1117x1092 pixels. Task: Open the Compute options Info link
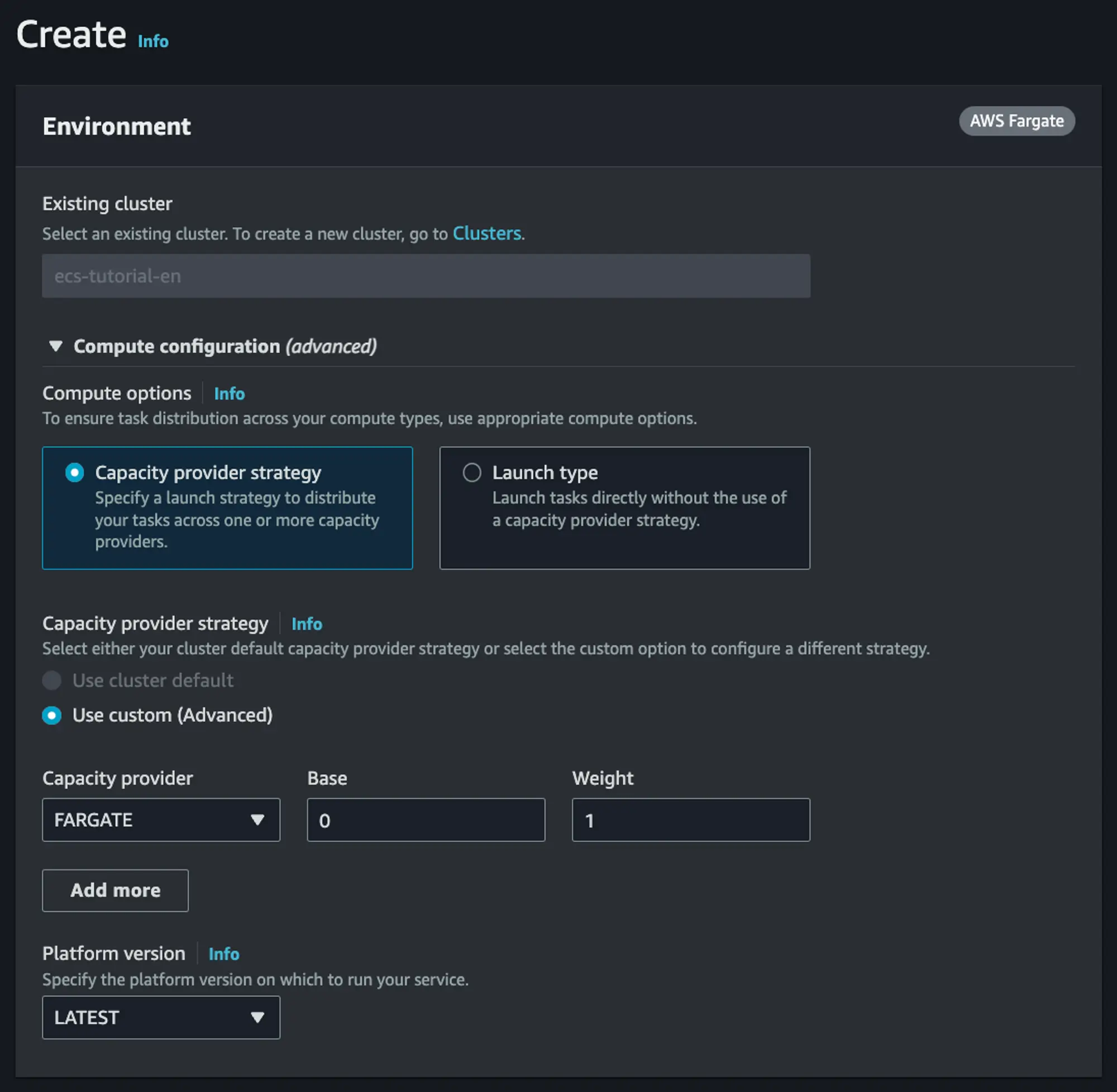[229, 394]
